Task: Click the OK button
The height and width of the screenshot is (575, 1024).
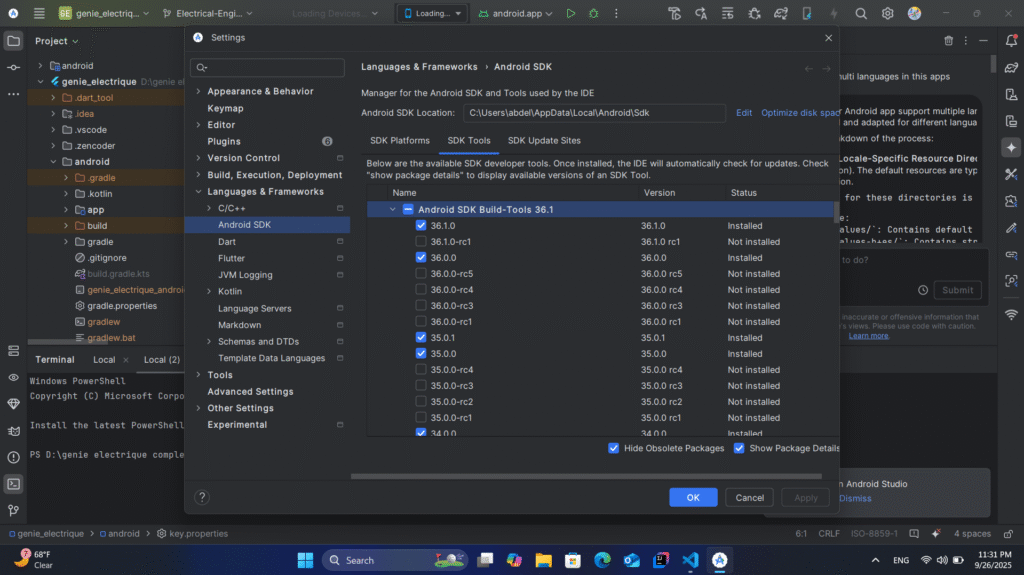Action: pyautogui.click(x=692, y=497)
